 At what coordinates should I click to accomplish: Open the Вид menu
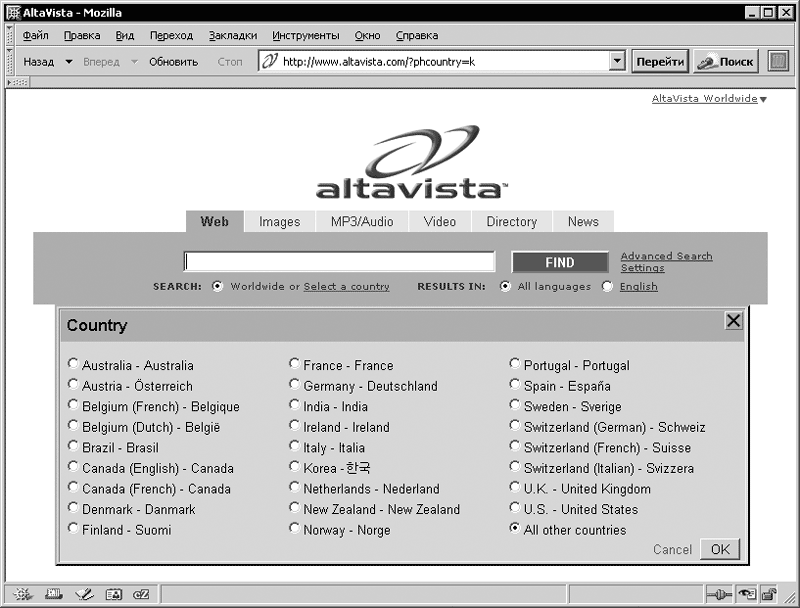(x=124, y=35)
